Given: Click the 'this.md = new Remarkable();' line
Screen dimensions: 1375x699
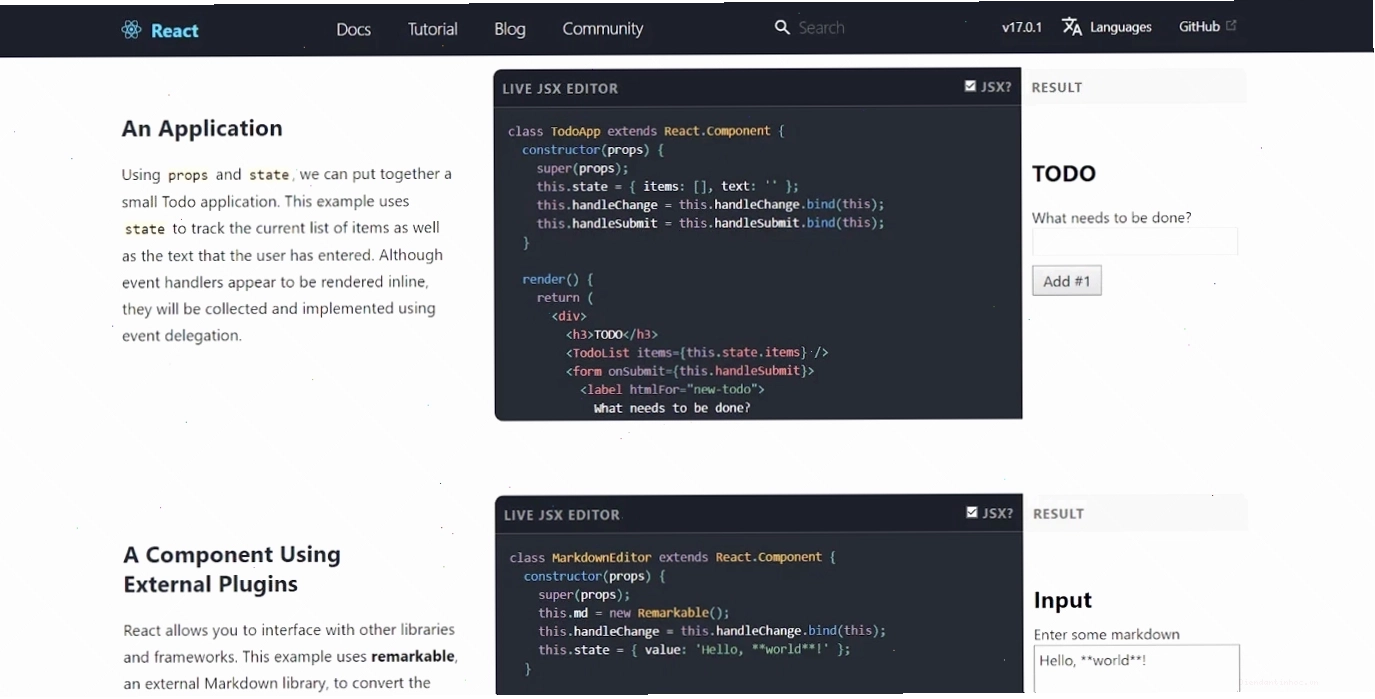Looking at the screenshot, I should [634, 612].
